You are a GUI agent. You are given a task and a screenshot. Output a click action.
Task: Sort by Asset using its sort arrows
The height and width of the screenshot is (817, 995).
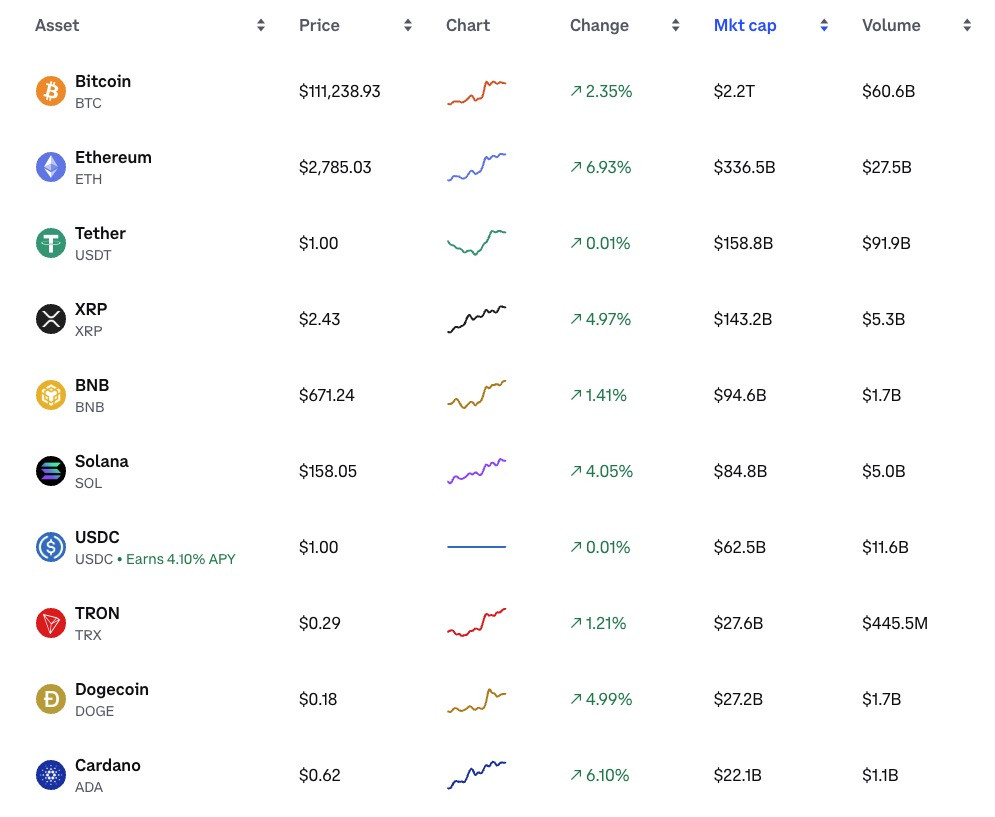[261, 25]
